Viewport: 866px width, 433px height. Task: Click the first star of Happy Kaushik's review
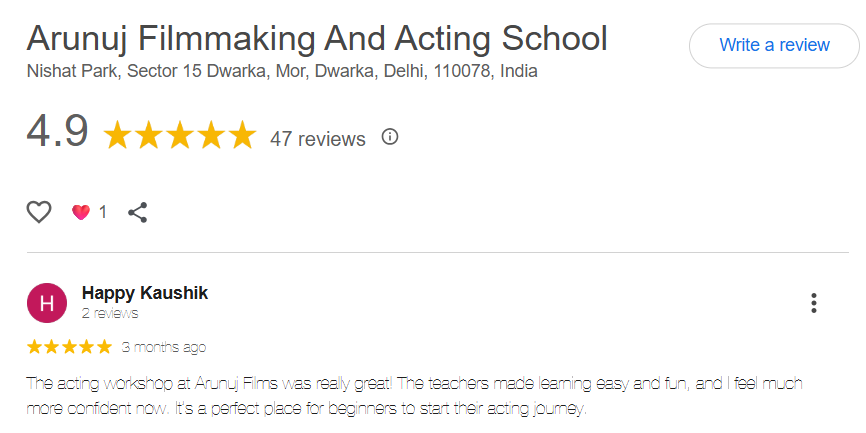(35, 347)
